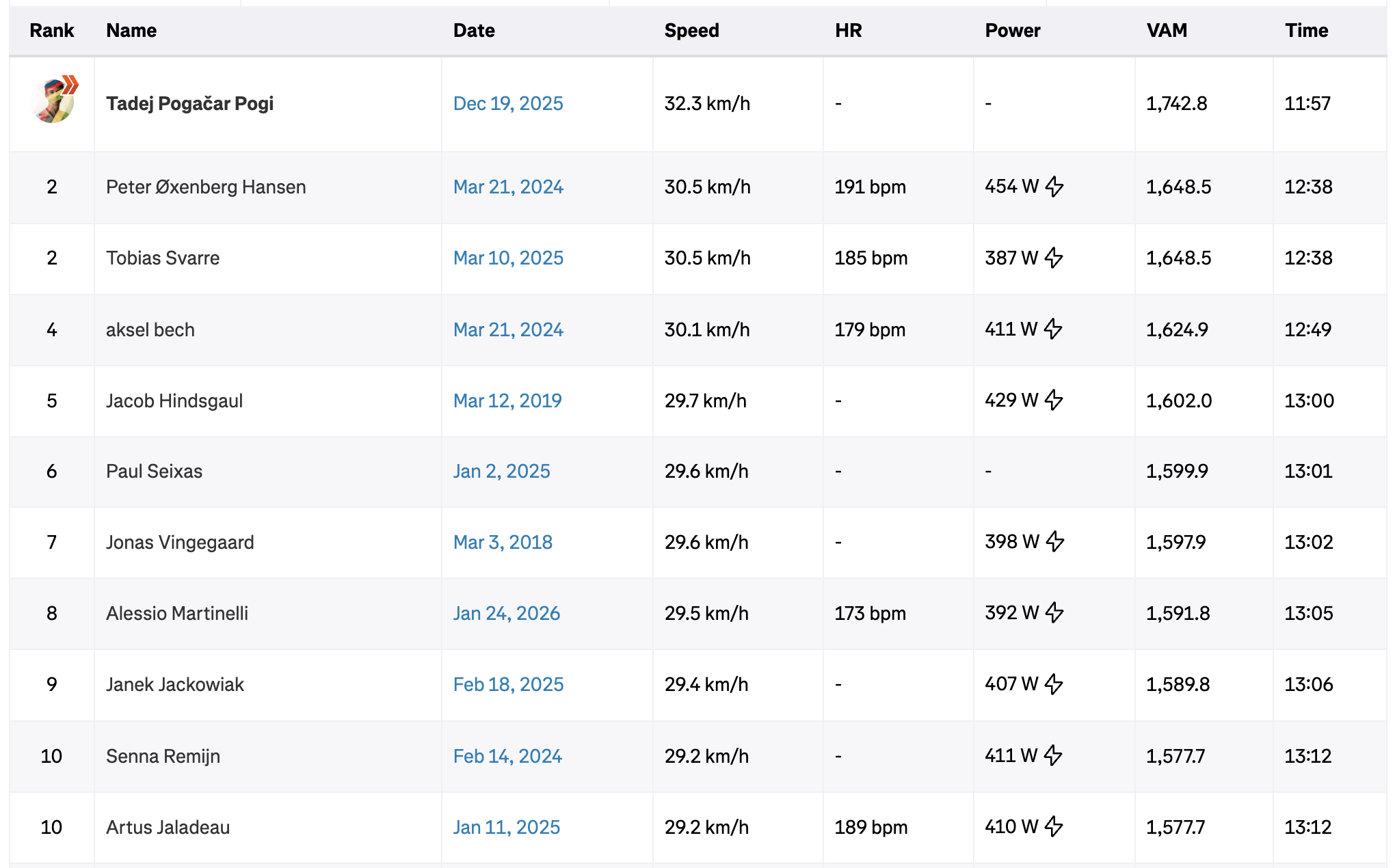
Task: Open the Dec 19, 2025 activity link
Action: click(509, 103)
